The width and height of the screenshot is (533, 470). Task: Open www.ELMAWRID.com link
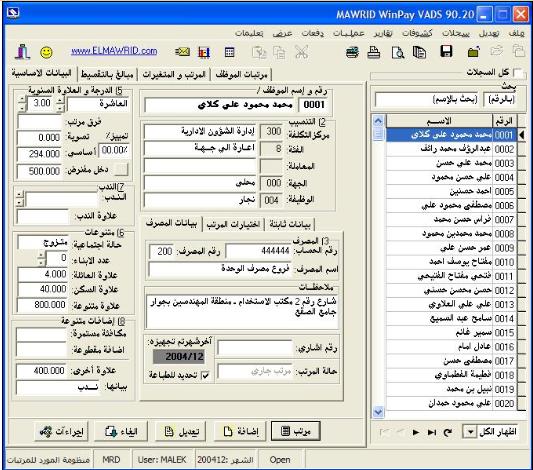point(114,51)
